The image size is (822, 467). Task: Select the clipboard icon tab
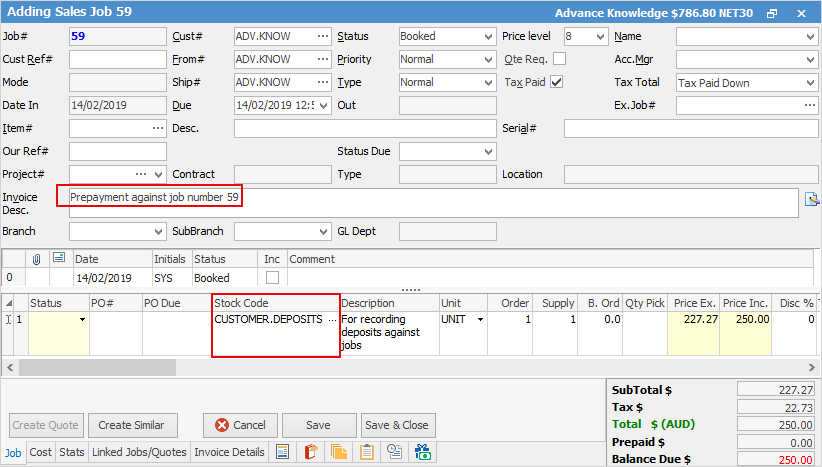[x=367, y=452]
